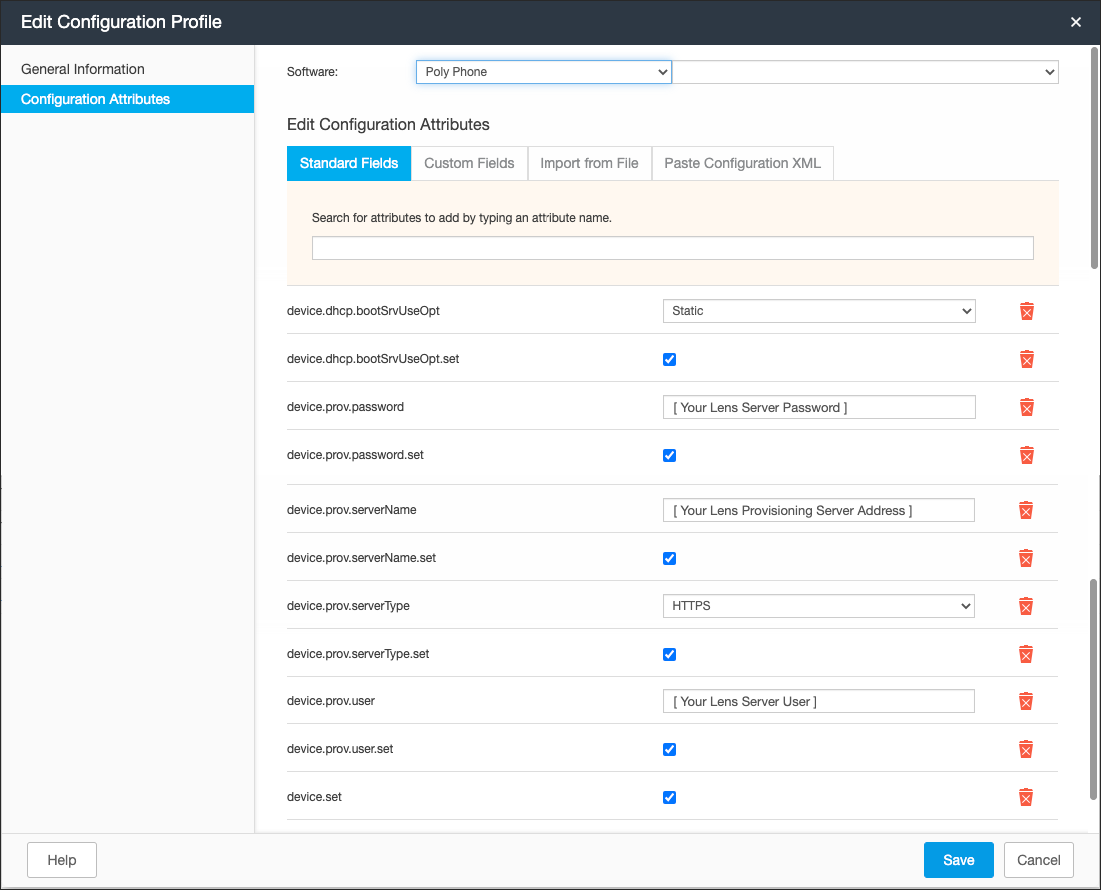The height and width of the screenshot is (890, 1101).
Task: Toggle the device.set checkbox
Action: click(x=669, y=797)
